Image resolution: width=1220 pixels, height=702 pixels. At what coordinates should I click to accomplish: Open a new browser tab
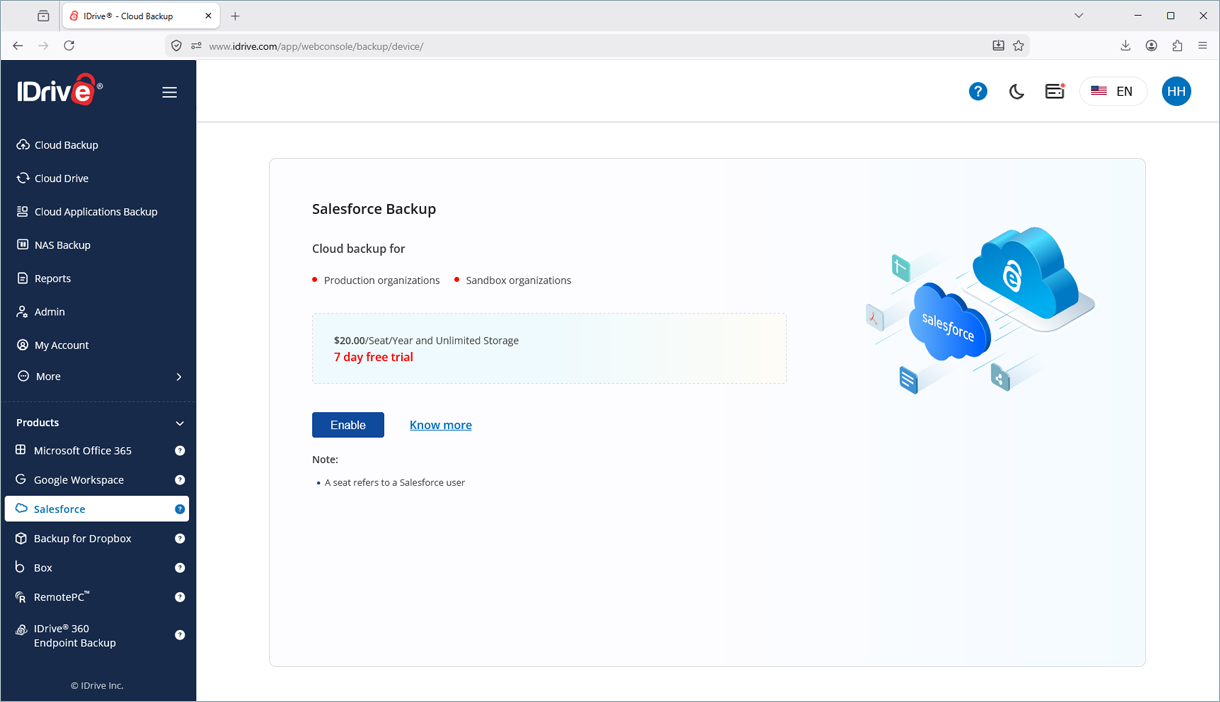[x=235, y=16]
